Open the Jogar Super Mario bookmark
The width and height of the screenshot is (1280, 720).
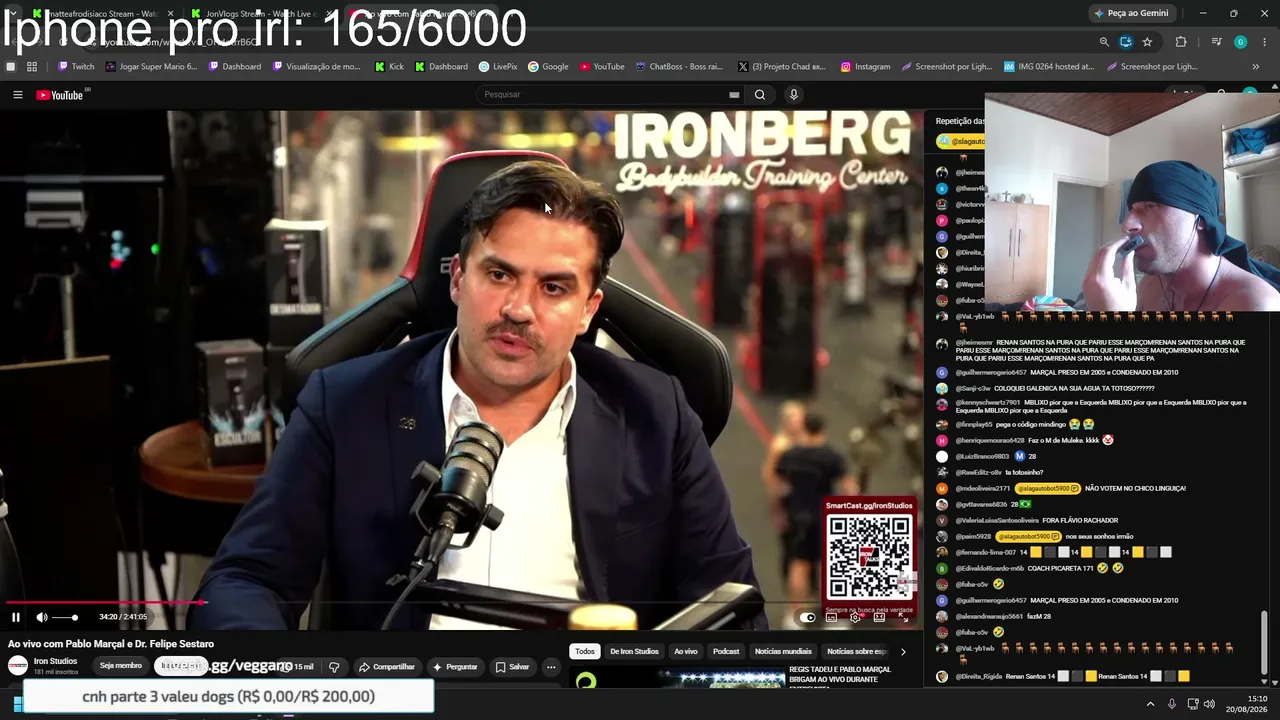pyautogui.click(x=150, y=67)
